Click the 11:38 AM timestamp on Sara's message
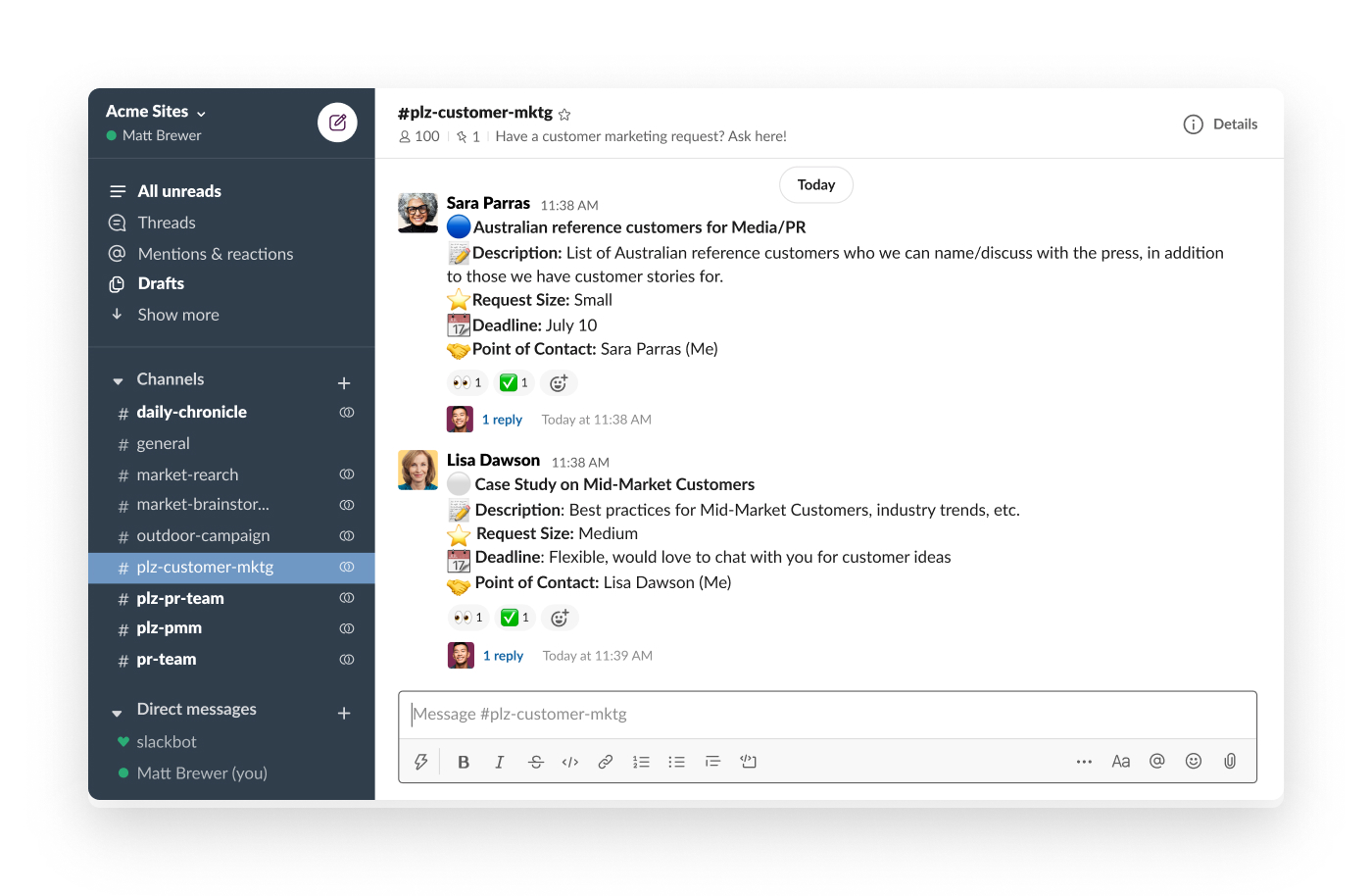The image size is (1372, 896). pyautogui.click(x=569, y=205)
